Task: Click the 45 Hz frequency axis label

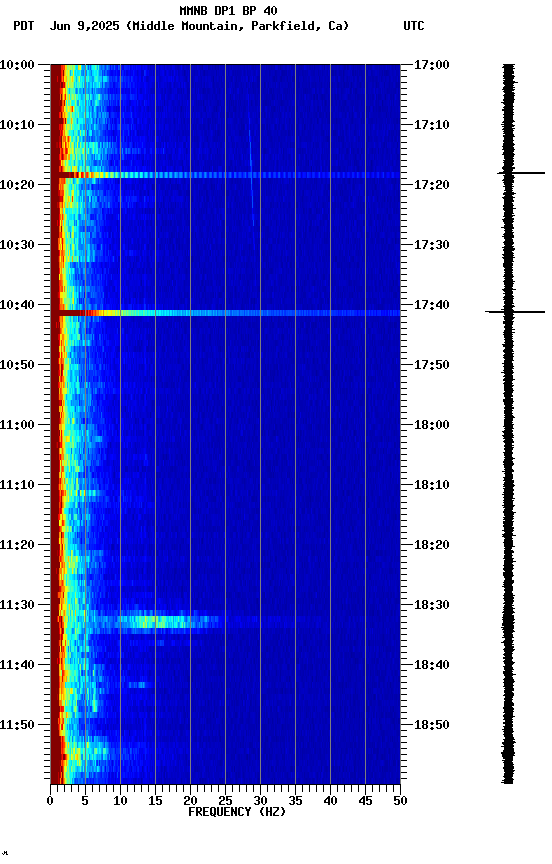Action: pos(365,801)
